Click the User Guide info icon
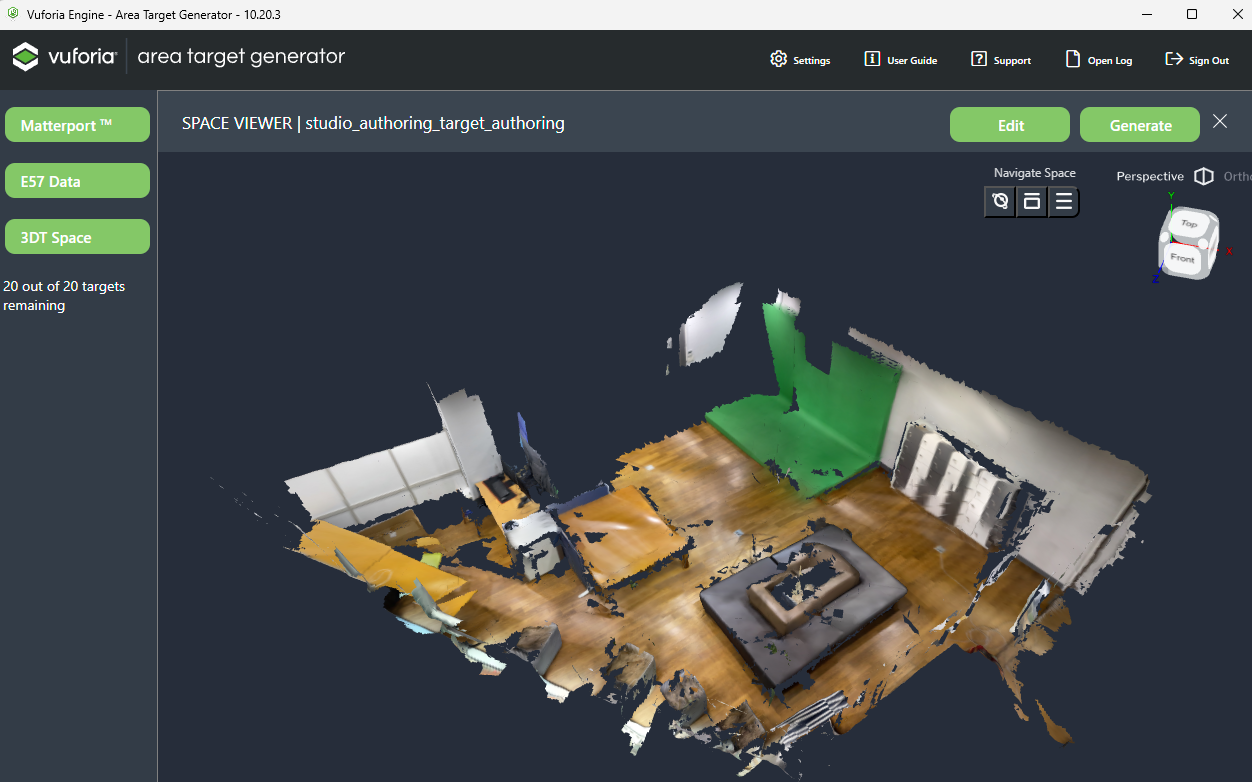Image resolution: width=1252 pixels, height=782 pixels. click(x=872, y=59)
